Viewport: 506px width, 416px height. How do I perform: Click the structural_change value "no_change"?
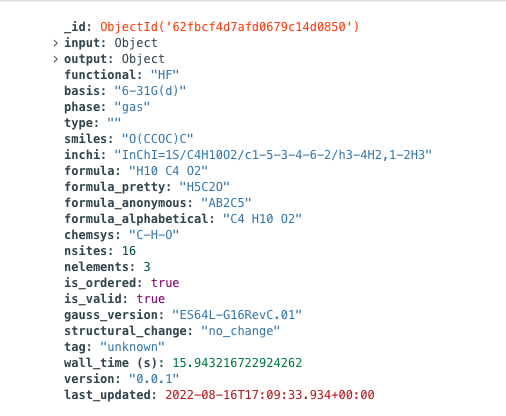point(240,331)
